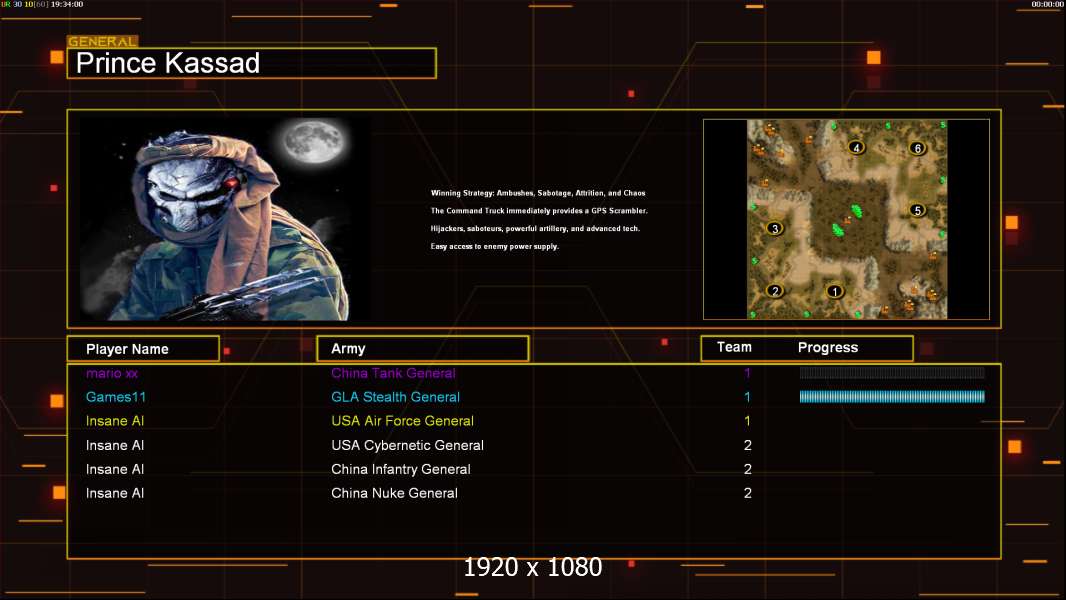This screenshot has height=600, width=1066.
Task: Click start position marker 5 on map
Action: click(918, 210)
